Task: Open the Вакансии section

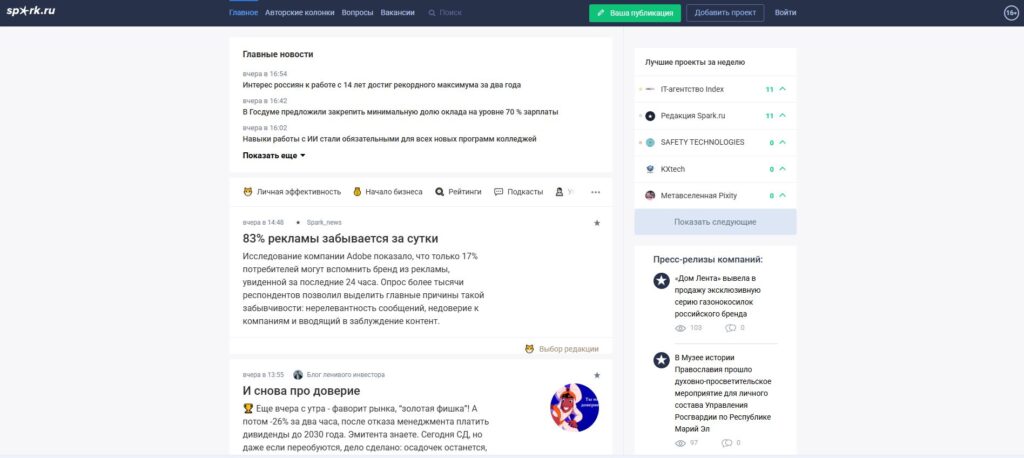Action: [398, 12]
